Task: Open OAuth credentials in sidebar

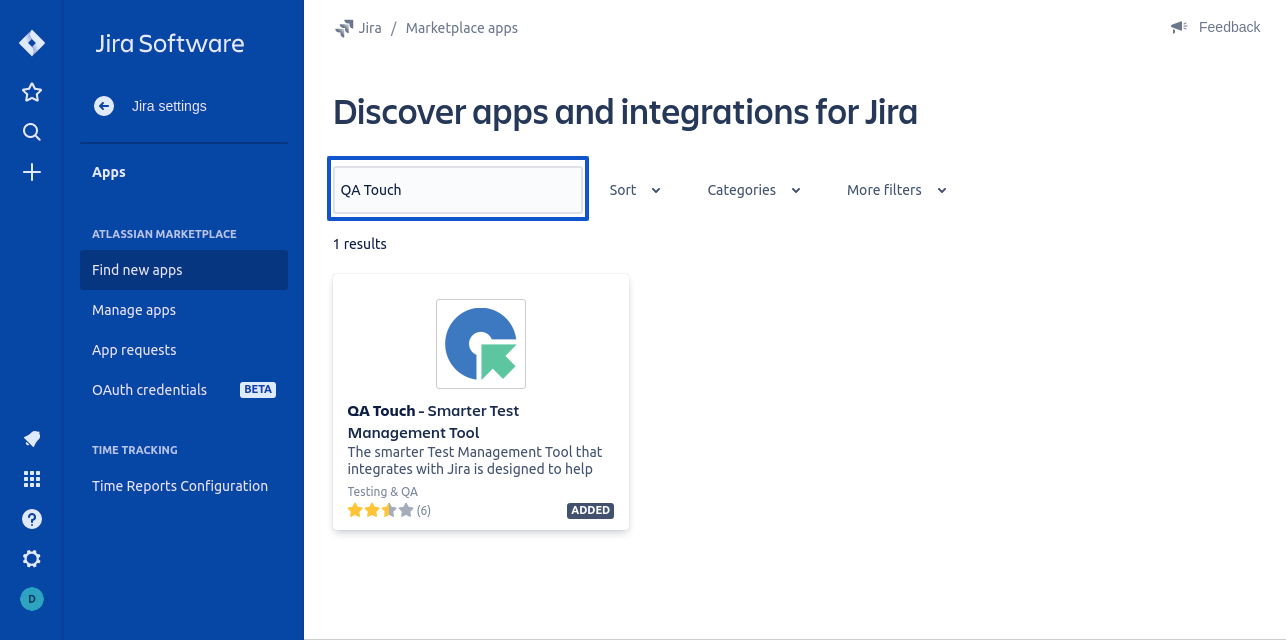Action: 150,390
